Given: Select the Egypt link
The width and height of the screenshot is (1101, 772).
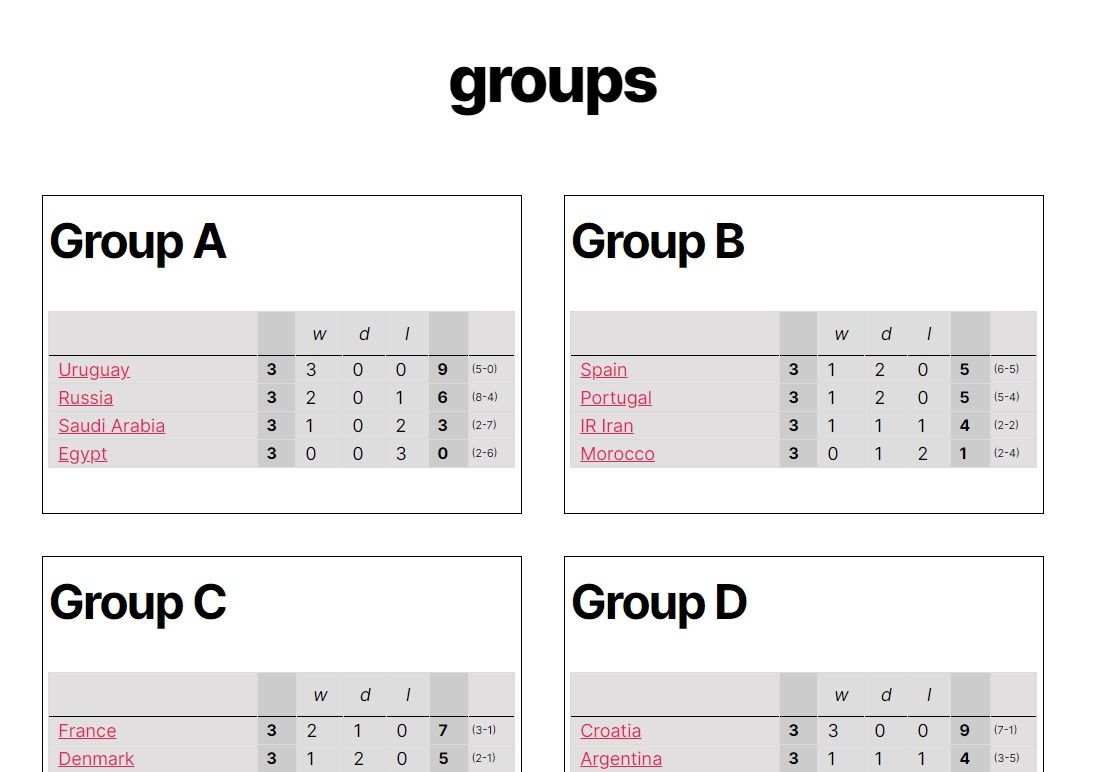Looking at the screenshot, I should [x=83, y=454].
